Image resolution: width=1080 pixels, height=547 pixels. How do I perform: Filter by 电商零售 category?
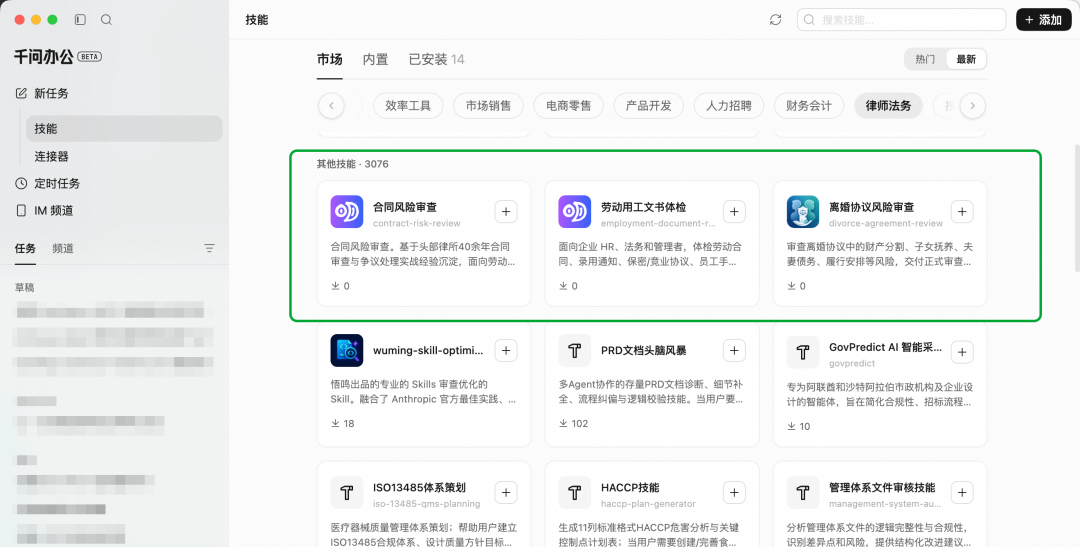pyautogui.click(x=568, y=105)
